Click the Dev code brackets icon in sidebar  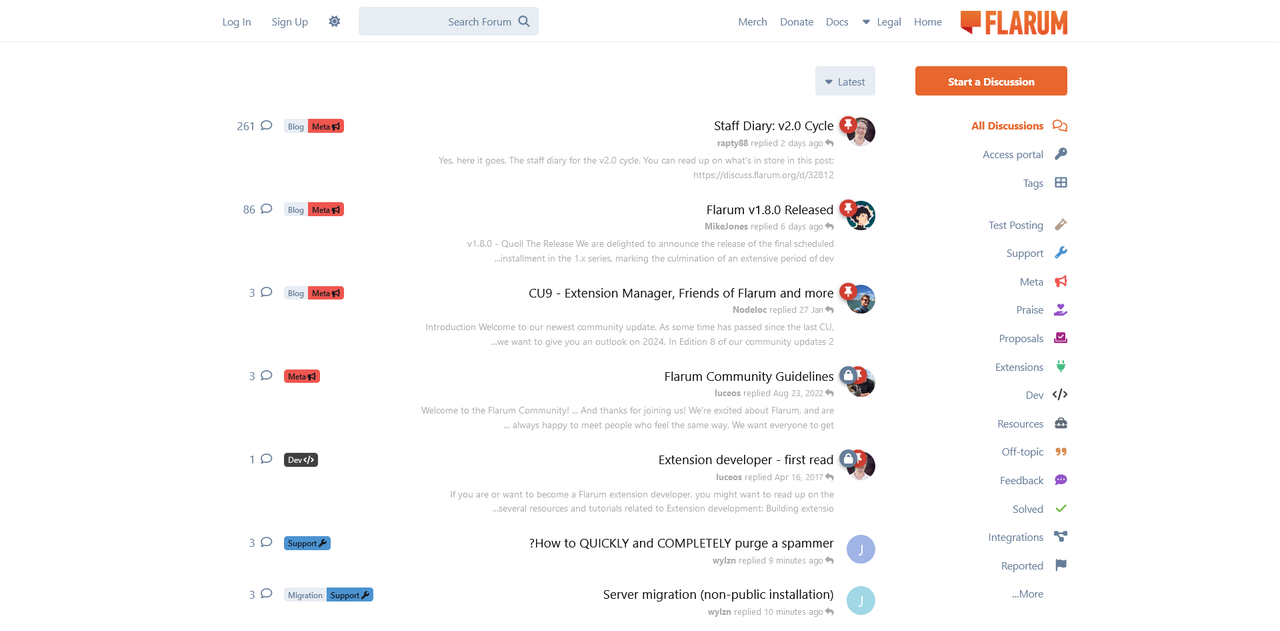[1060, 395]
